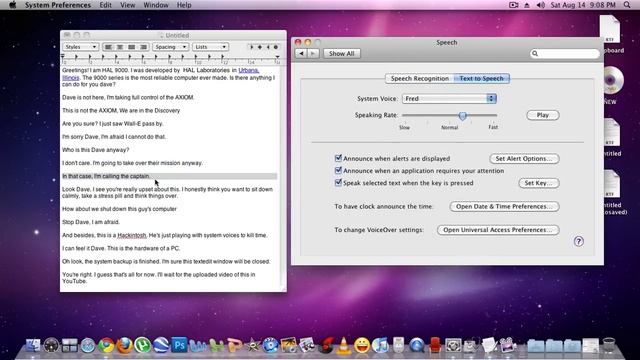Image resolution: width=640 pixels, height=360 pixels.
Task: Click Show All preferences button
Action: 342,53
